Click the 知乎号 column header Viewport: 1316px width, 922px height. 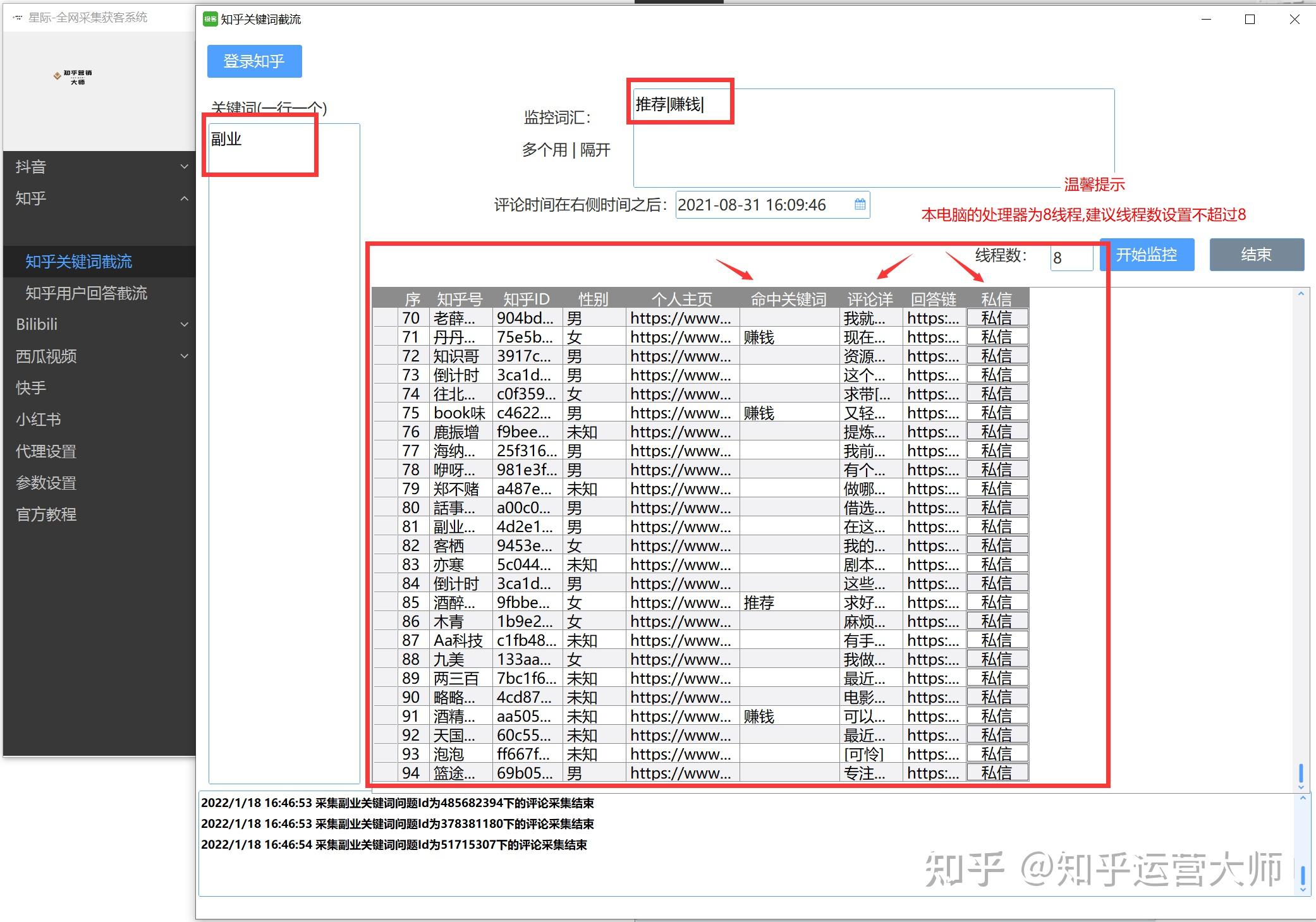coord(460,299)
